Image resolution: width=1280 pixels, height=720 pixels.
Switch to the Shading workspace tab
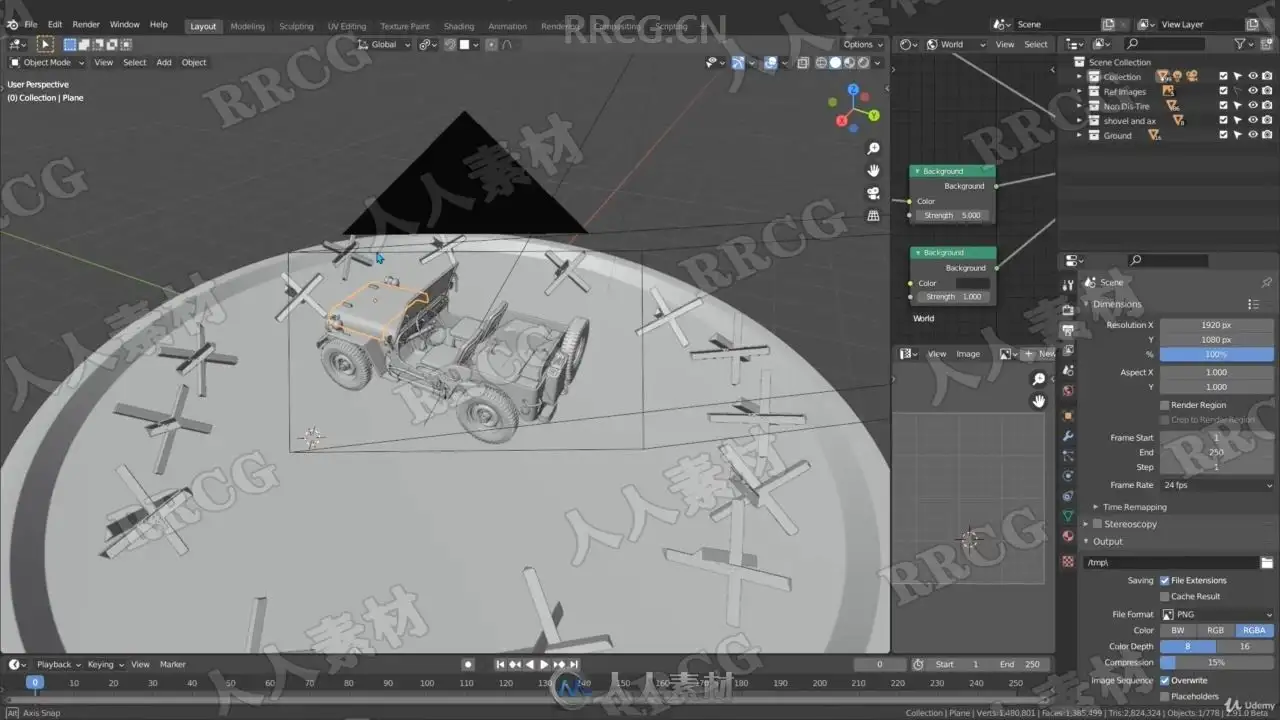coord(459,26)
